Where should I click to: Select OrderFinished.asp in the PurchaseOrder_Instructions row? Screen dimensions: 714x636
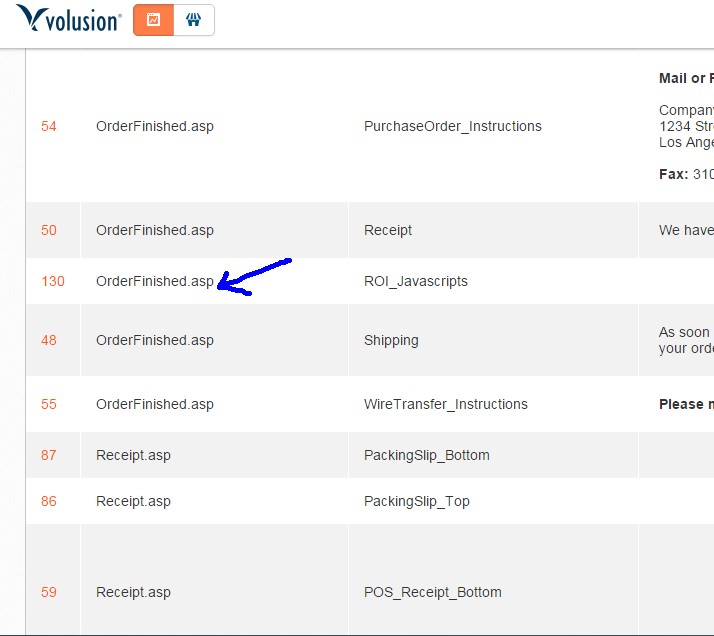tap(155, 126)
